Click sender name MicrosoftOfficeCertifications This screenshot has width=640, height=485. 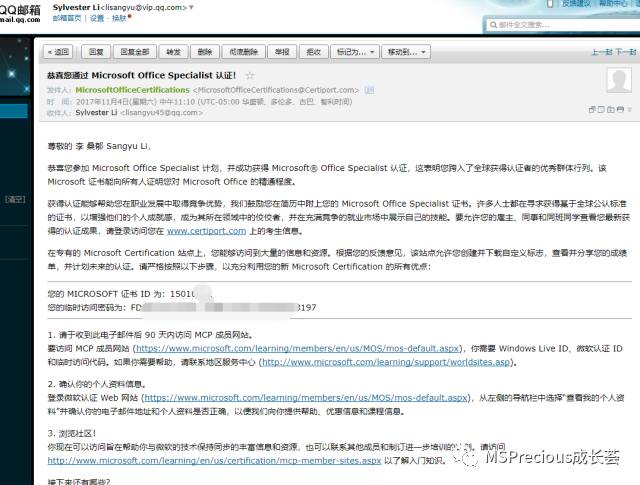pyautogui.click(x=133, y=90)
